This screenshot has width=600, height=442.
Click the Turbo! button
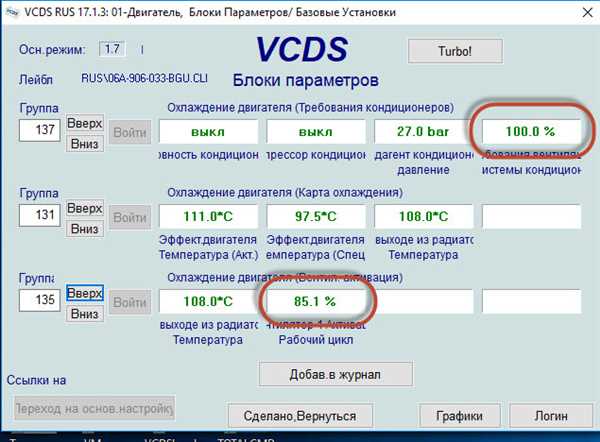[x=455, y=51]
